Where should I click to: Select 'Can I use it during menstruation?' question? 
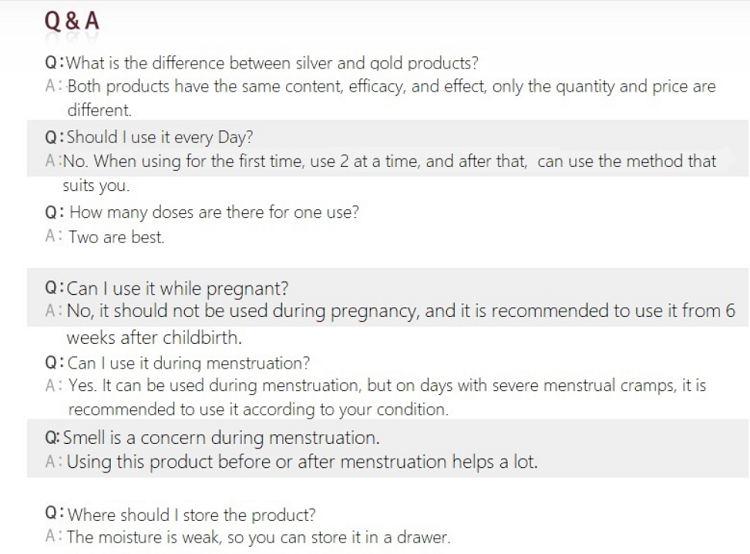click(x=188, y=363)
